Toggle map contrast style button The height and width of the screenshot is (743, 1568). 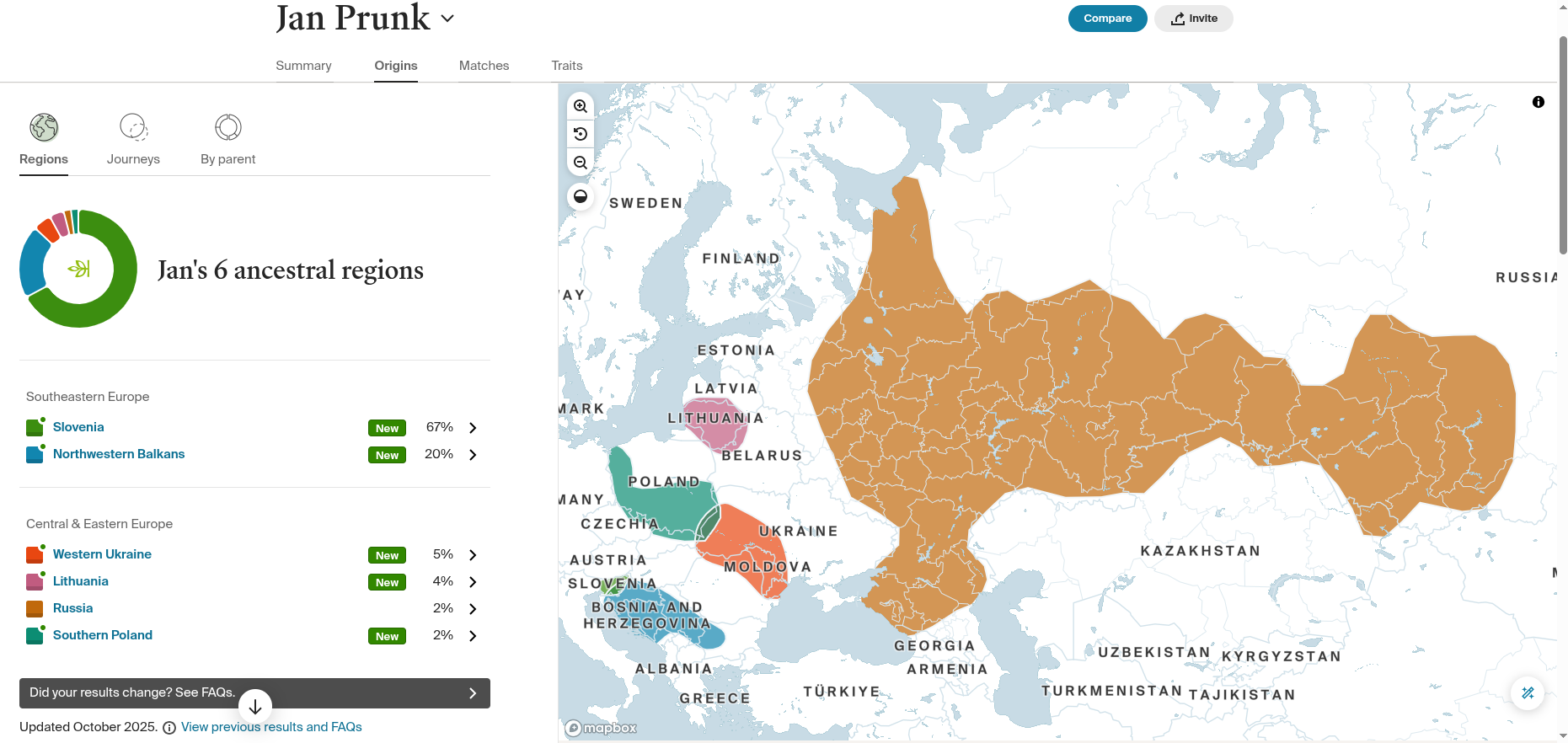(581, 196)
